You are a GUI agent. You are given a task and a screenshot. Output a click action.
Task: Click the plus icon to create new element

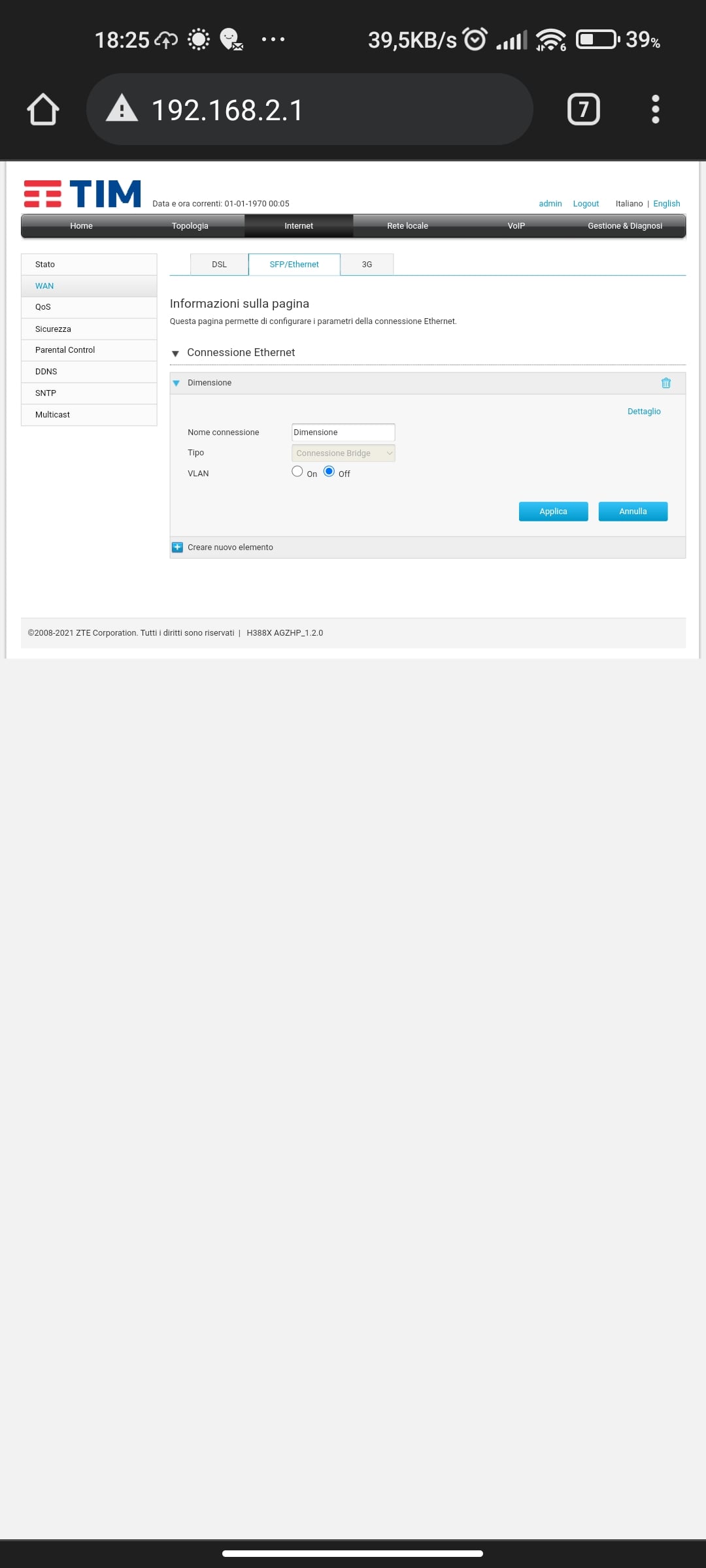(177, 547)
